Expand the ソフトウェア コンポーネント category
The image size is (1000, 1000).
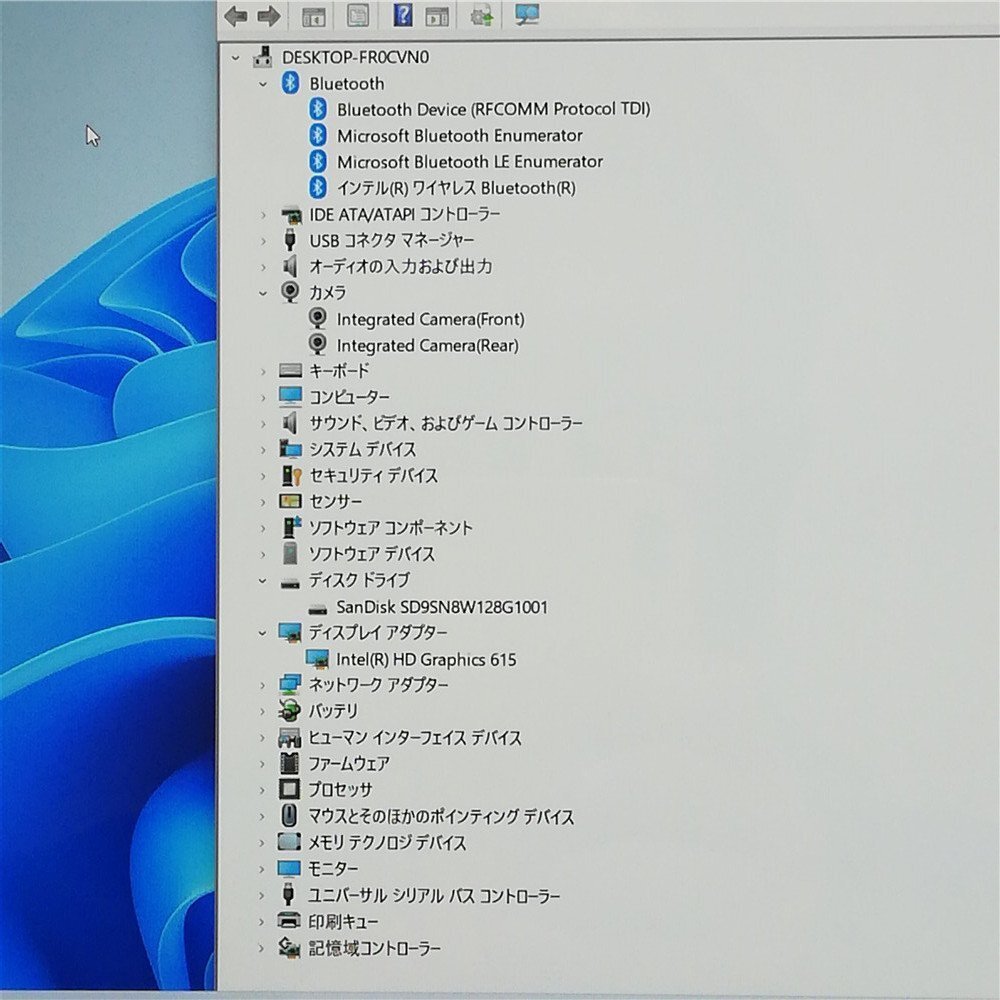[x=263, y=528]
